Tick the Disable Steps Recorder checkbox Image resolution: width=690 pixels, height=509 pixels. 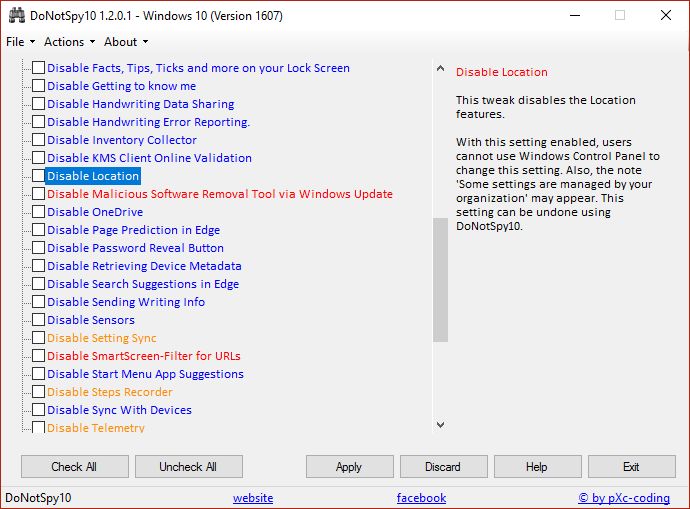(38, 392)
